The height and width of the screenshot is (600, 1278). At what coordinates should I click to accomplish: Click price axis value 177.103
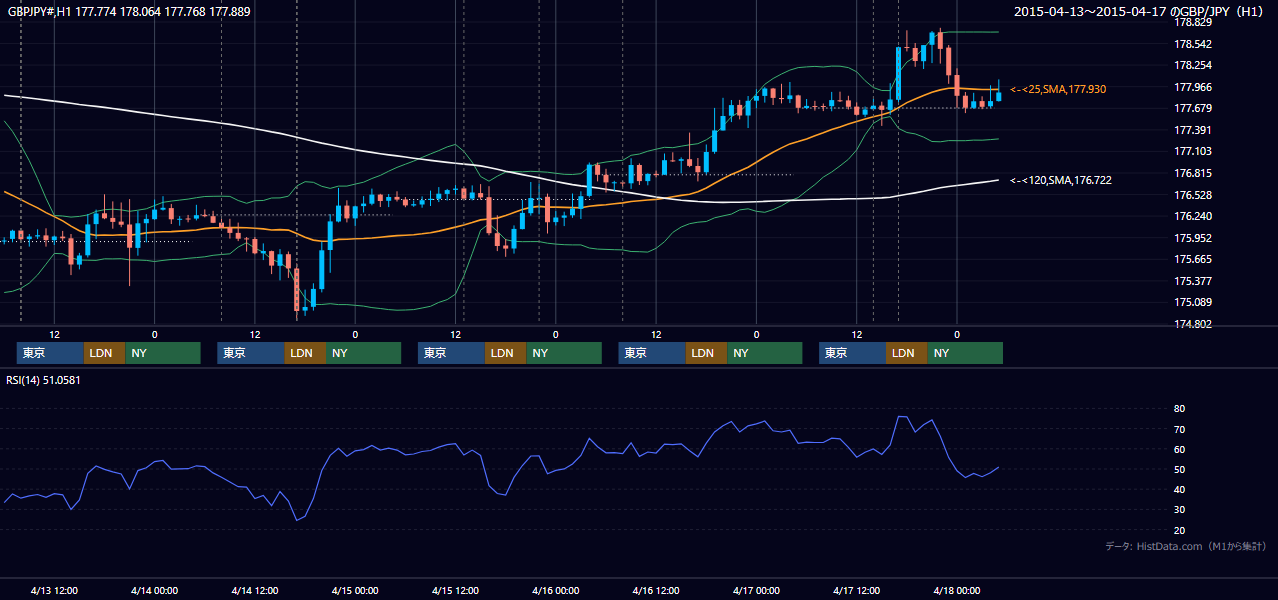(x=1192, y=151)
